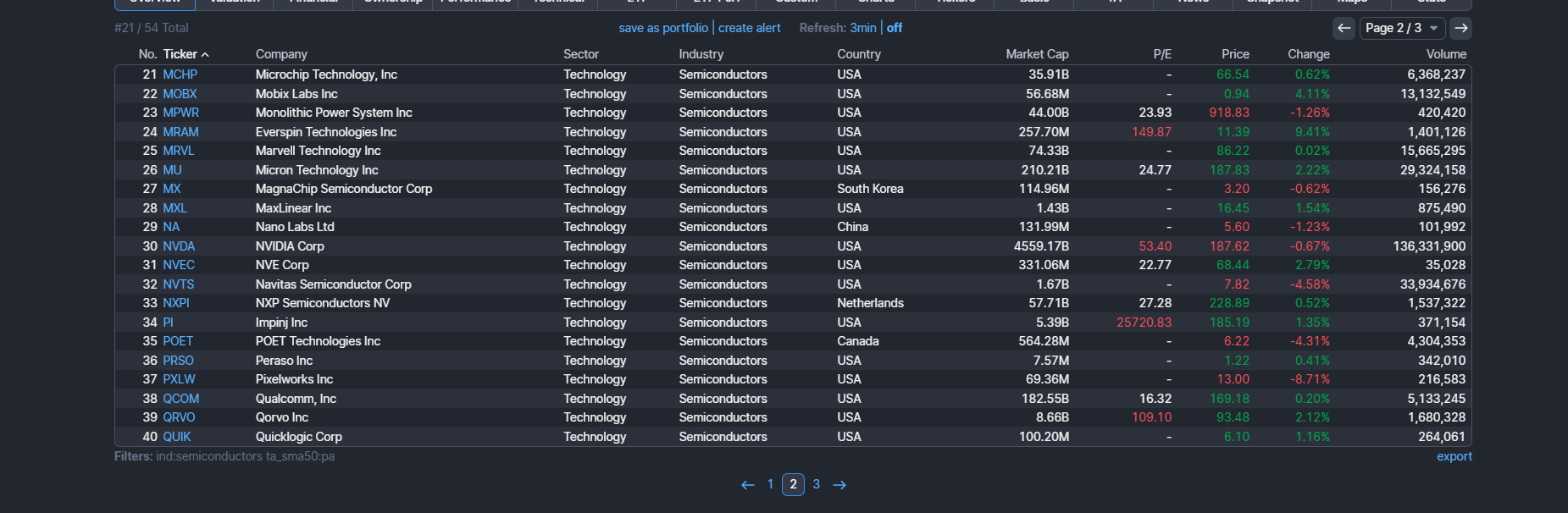Open the QCOM ticker link
Screen dimensions: 1568x513
[181, 399]
